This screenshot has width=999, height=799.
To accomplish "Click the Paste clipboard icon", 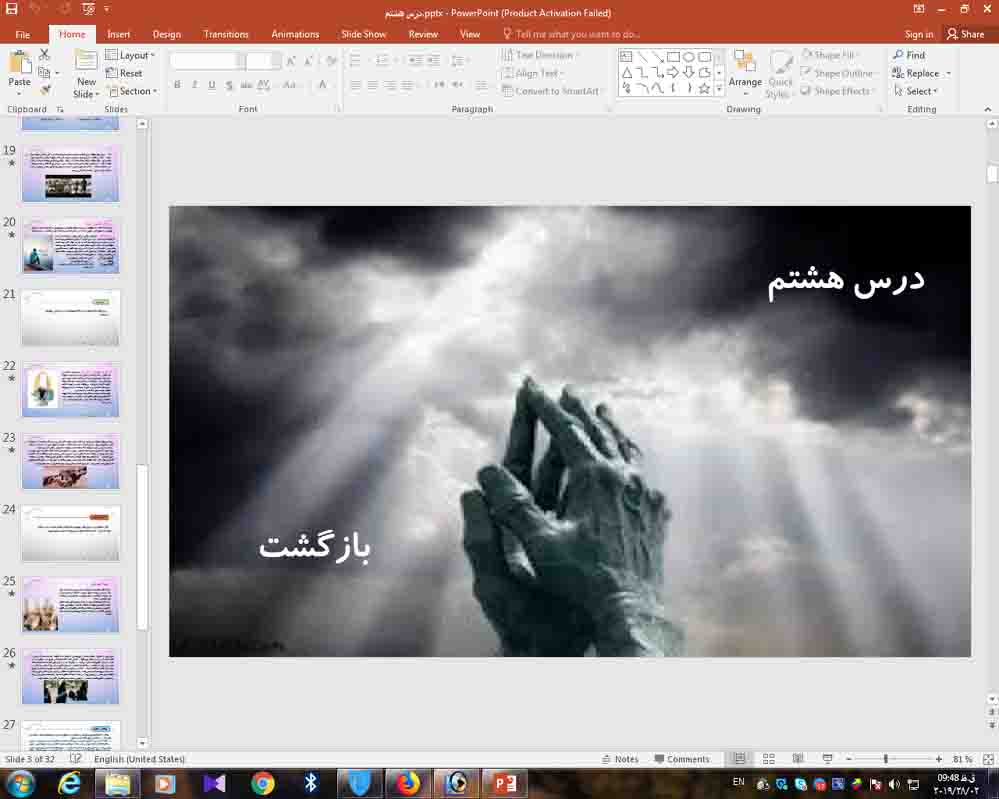I will click(x=19, y=64).
